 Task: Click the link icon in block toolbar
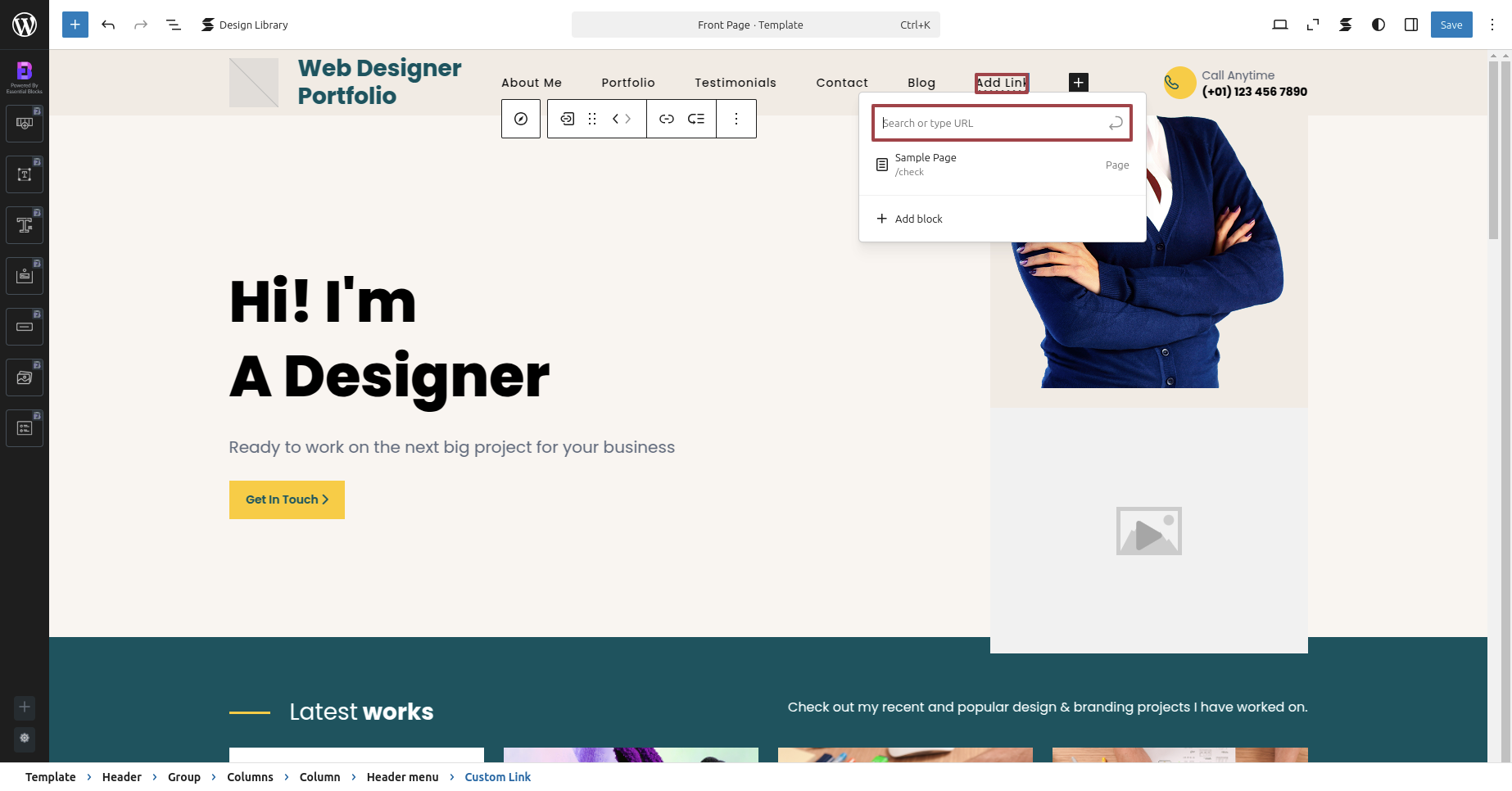(x=667, y=119)
